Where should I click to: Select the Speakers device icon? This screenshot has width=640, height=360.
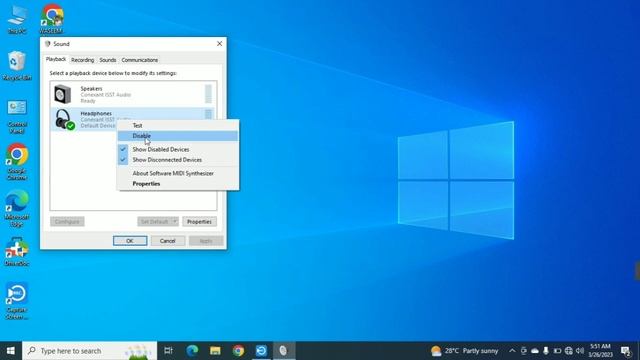pyautogui.click(x=63, y=94)
